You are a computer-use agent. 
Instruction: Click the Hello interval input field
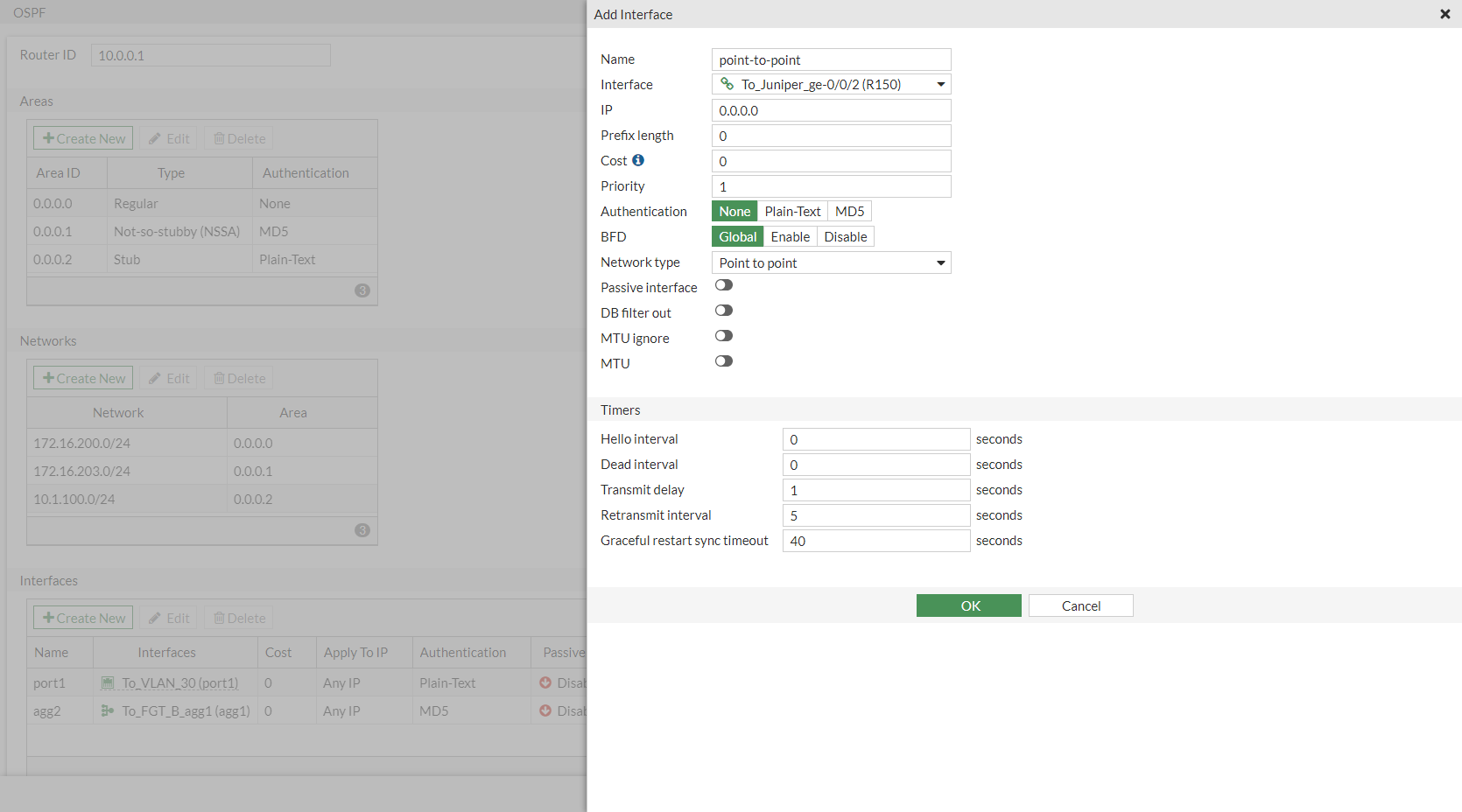pyautogui.click(x=875, y=440)
